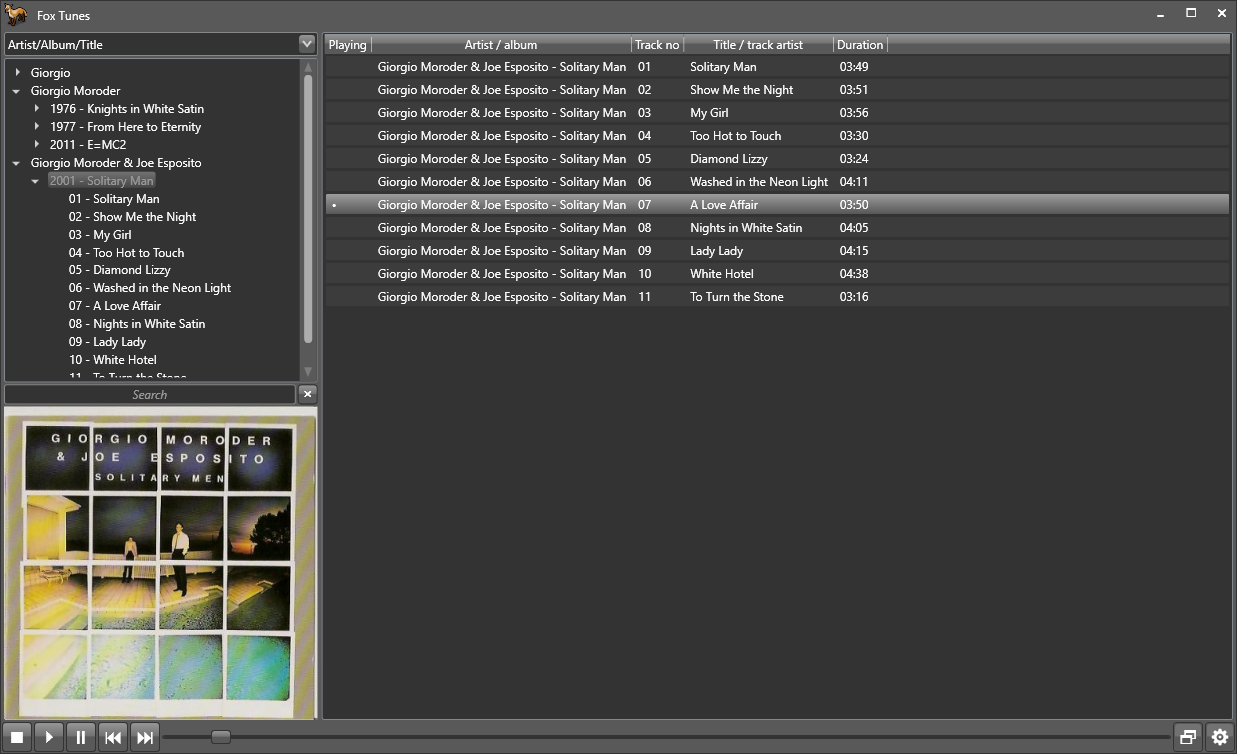Image resolution: width=1237 pixels, height=754 pixels.
Task: Clear the search box with X button
Action: [x=308, y=394]
